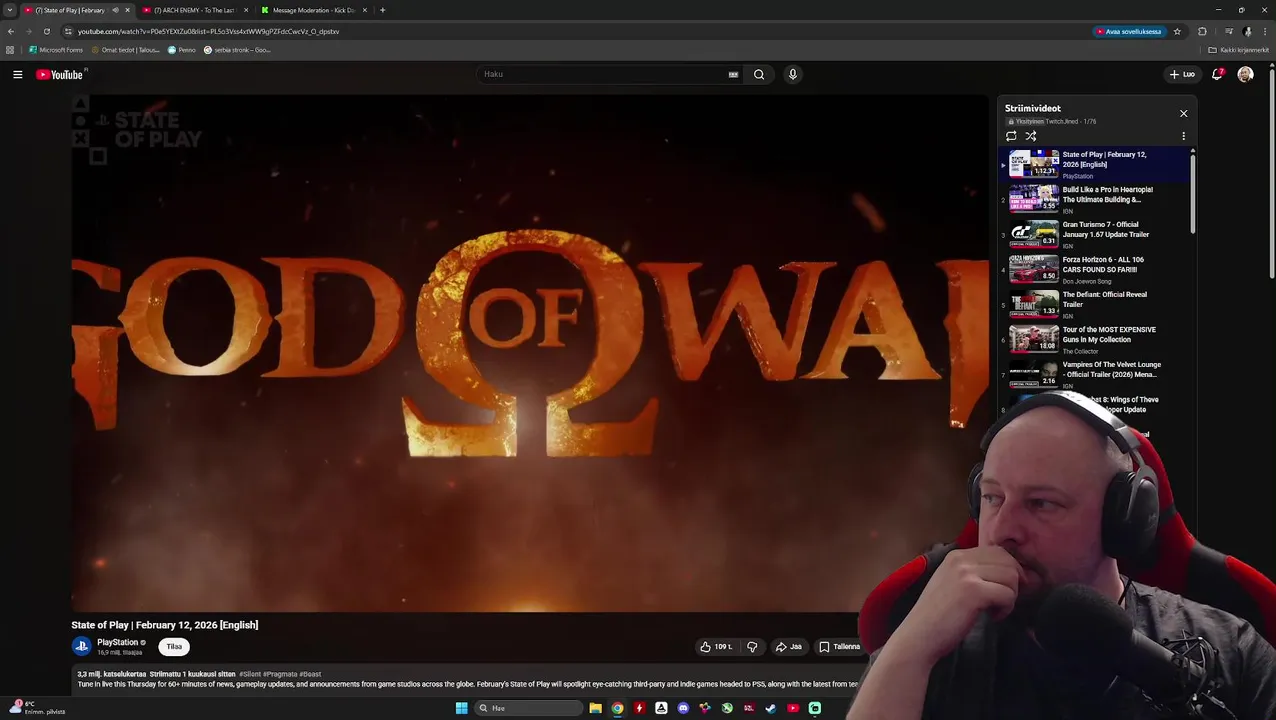The width and height of the screenshot is (1276, 720).
Task: Close the ARCH ENEMY tab
Action: point(246,10)
